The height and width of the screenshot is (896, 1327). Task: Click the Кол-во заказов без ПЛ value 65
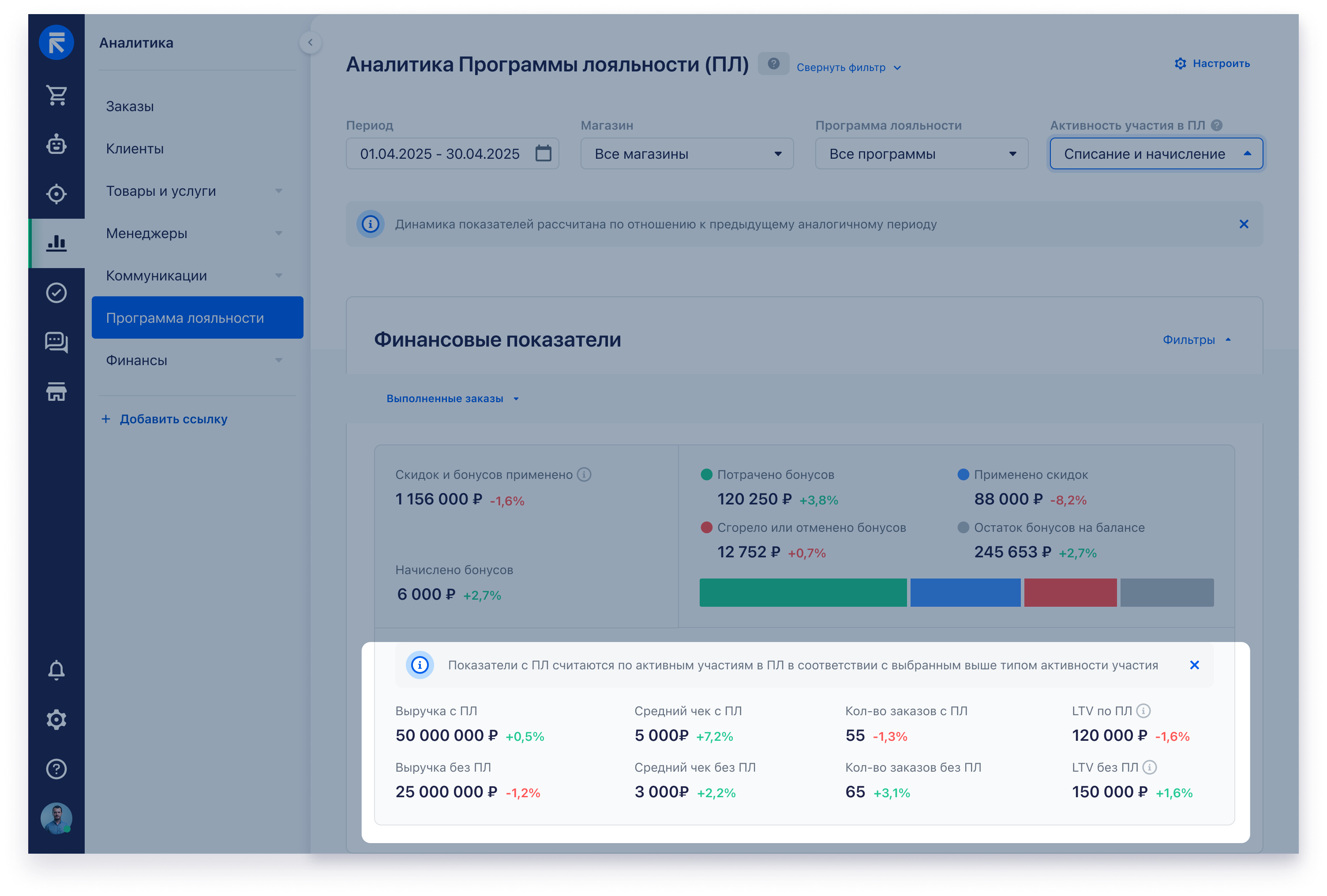pyautogui.click(x=855, y=791)
